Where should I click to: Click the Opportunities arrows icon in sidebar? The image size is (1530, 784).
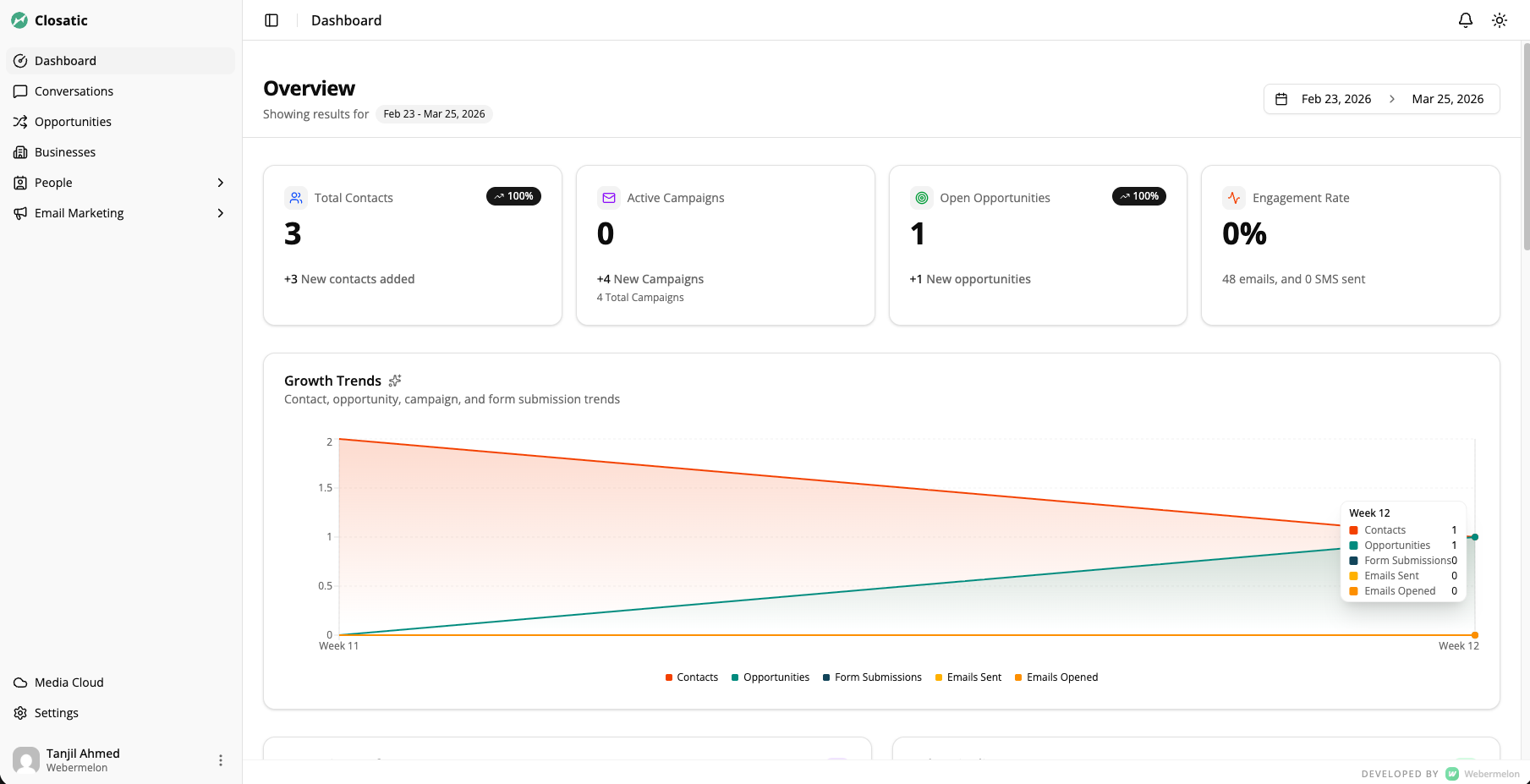[x=20, y=121]
